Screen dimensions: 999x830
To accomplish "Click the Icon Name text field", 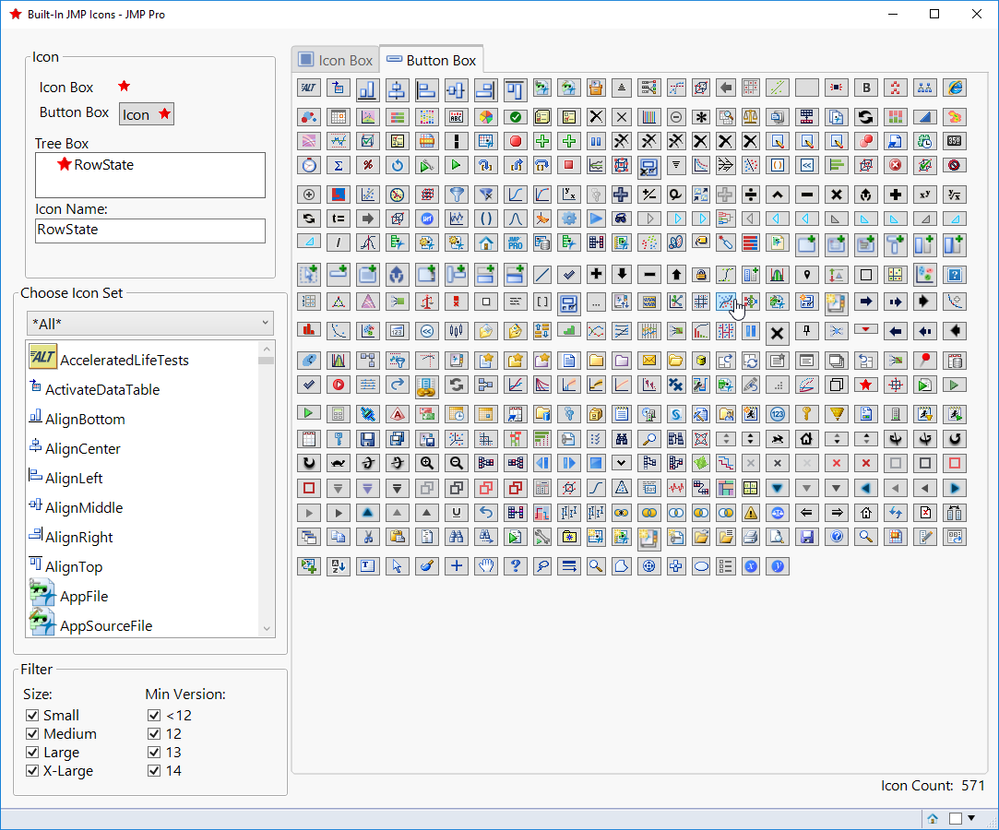I will click(150, 230).
